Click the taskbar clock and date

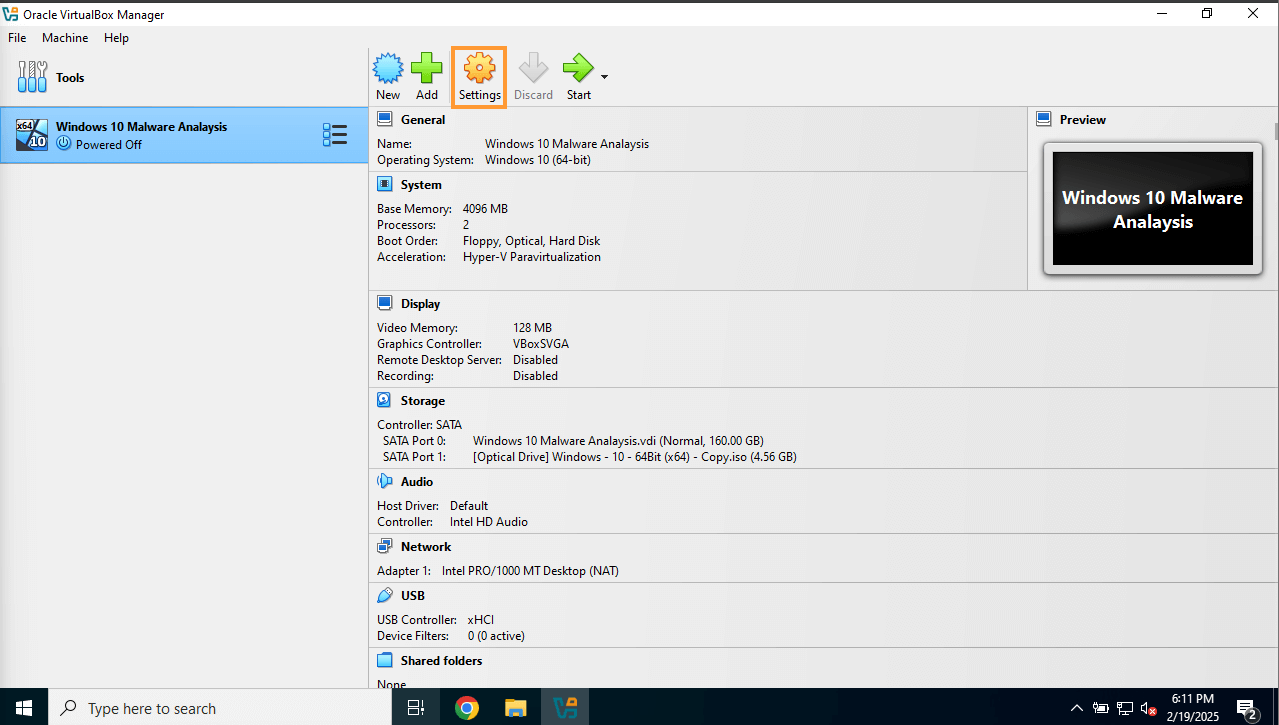click(x=1192, y=708)
